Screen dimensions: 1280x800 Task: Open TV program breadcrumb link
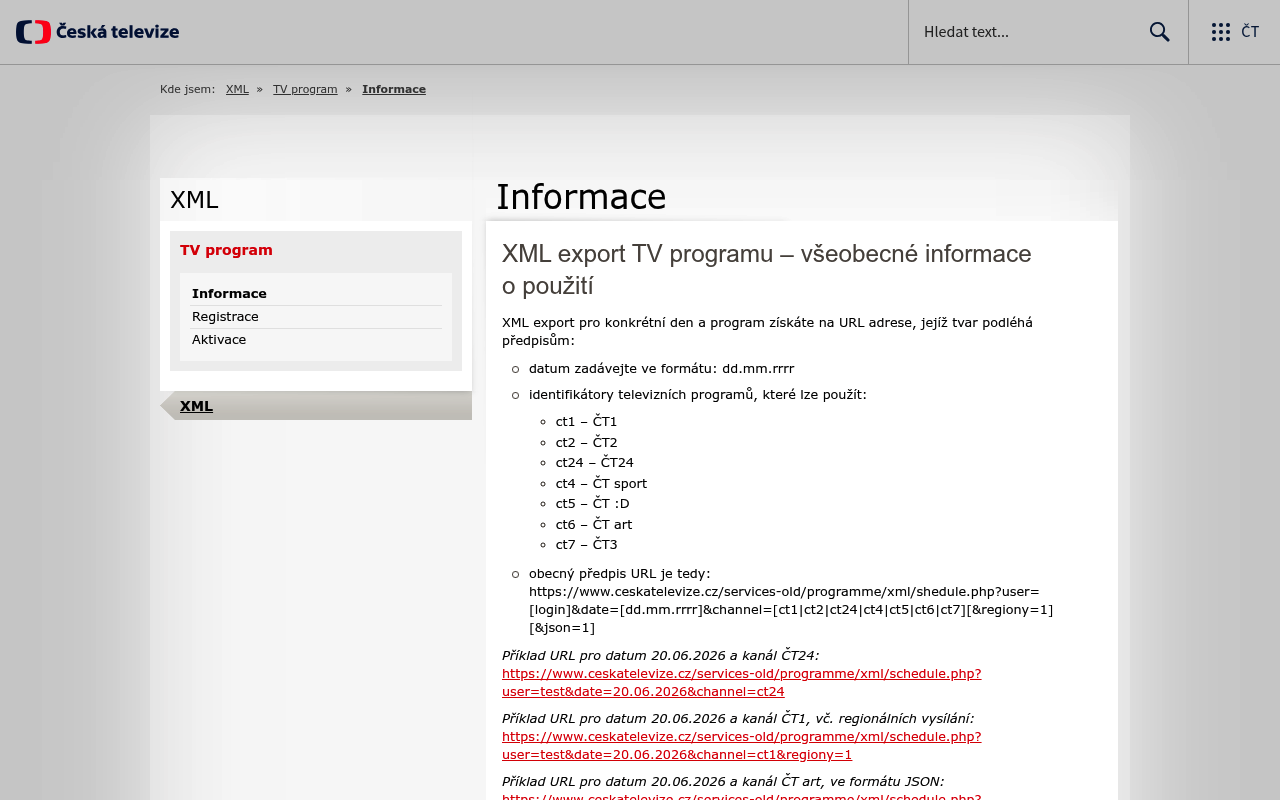click(x=305, y=89)
